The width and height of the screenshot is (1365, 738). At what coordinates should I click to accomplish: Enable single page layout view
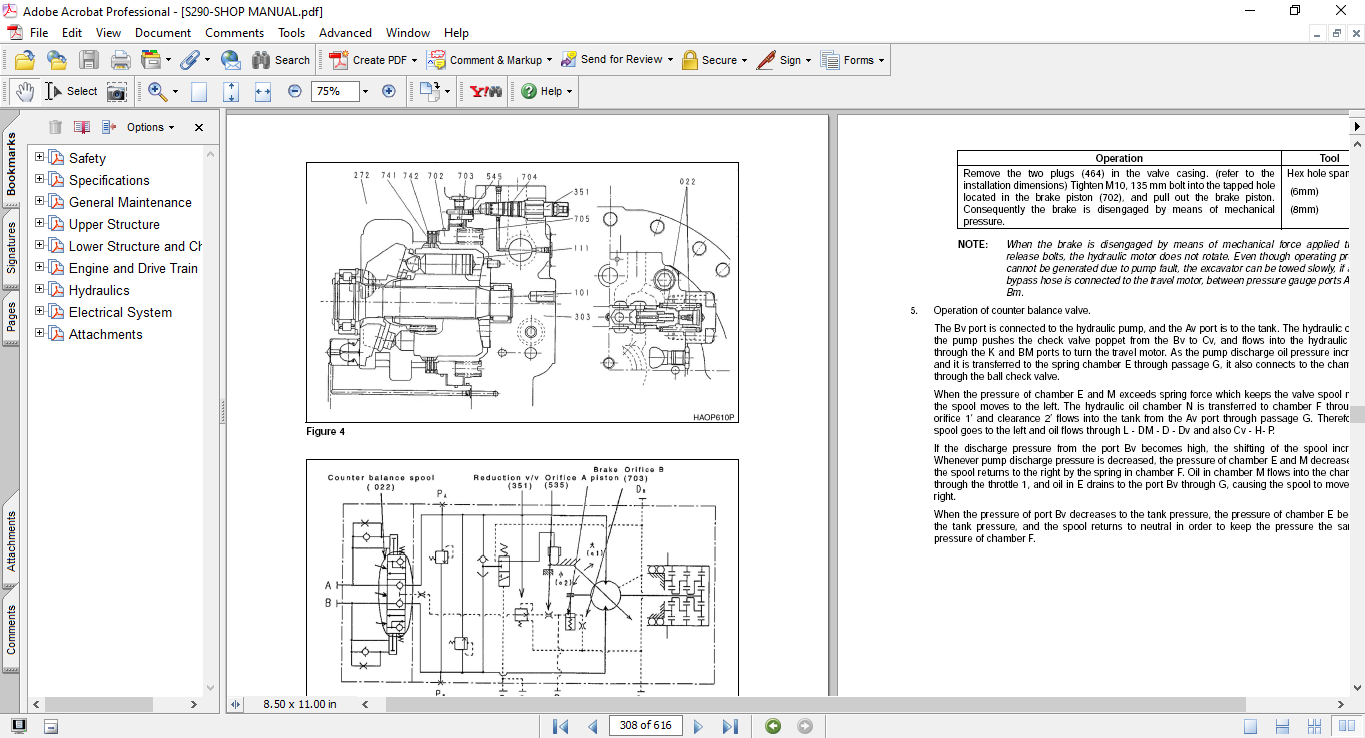[1250, 726]
